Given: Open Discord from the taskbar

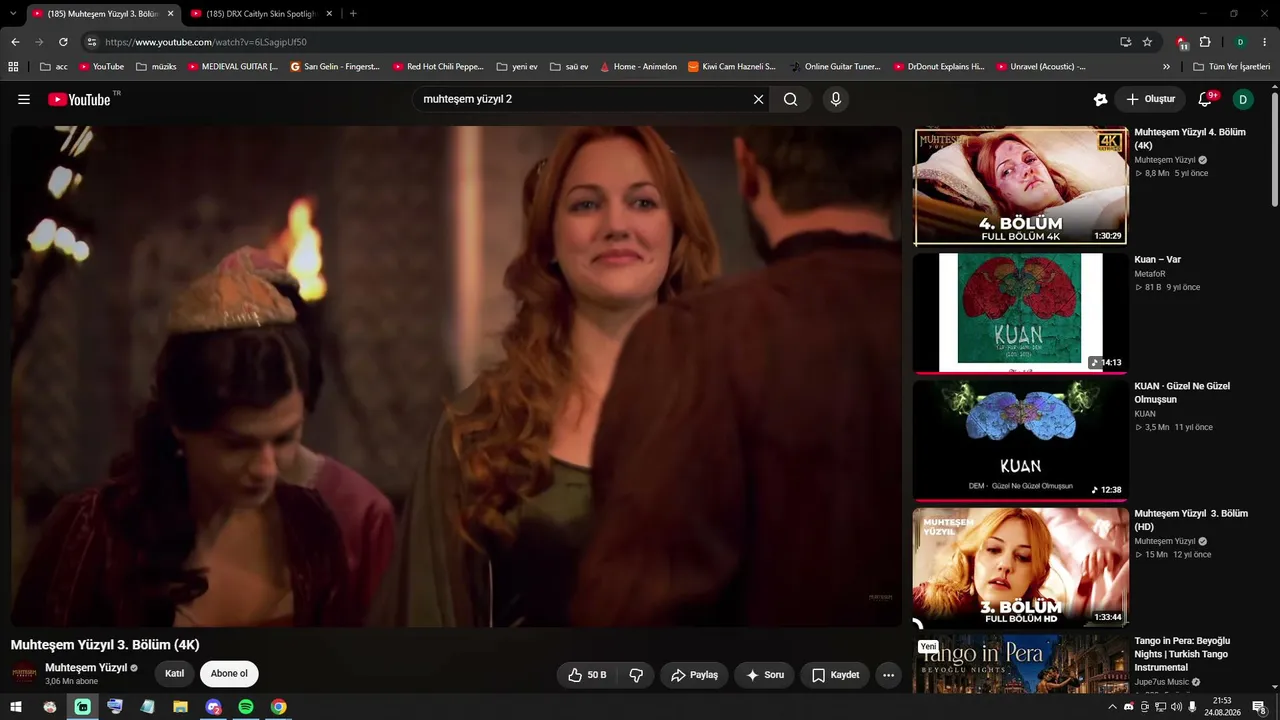Looking at the screenshot, I should [x=213, y=707].
